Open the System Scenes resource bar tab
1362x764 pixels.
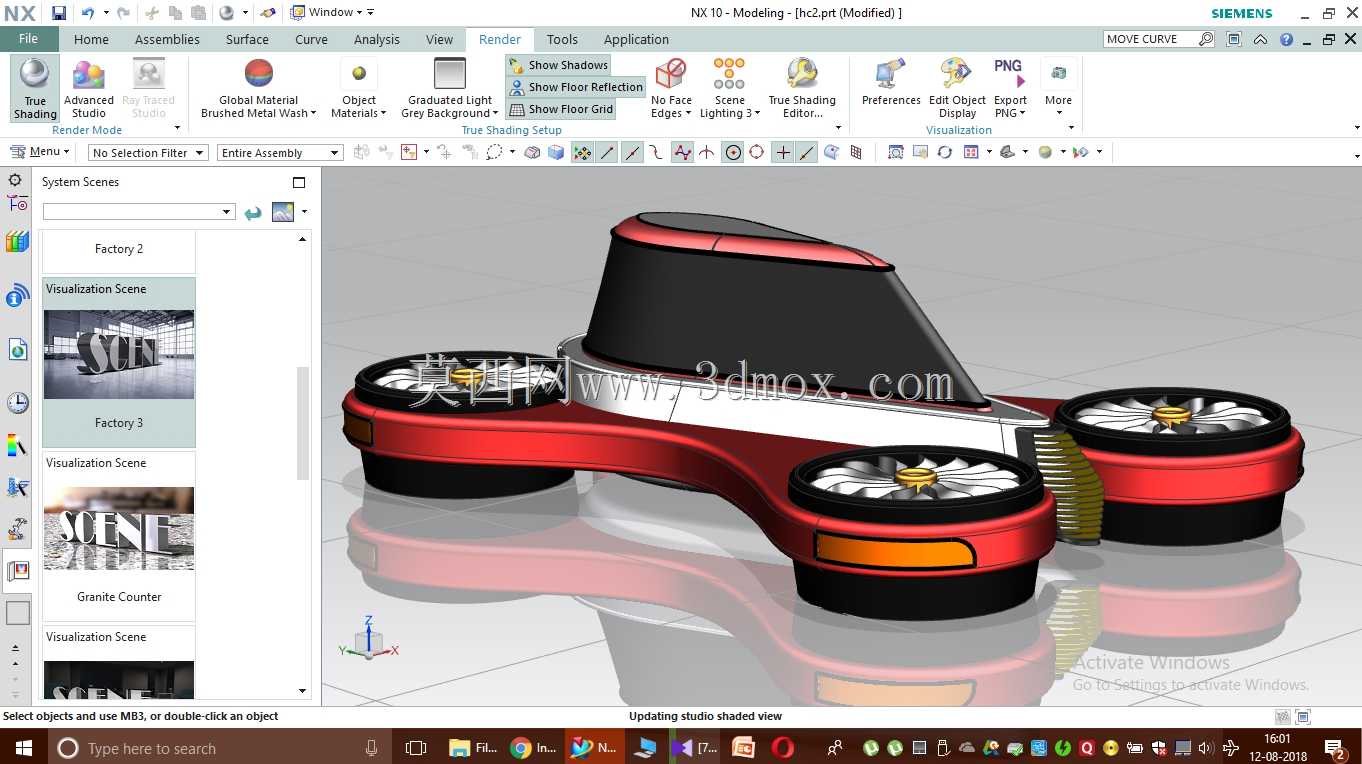click(17, 571)
